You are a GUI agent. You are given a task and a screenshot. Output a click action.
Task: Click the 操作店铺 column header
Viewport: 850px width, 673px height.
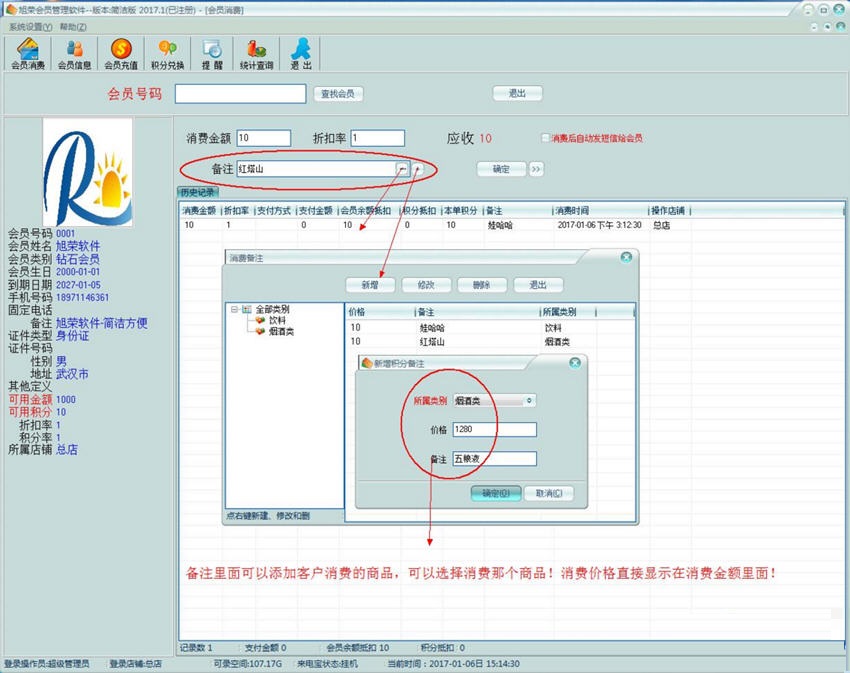tap(669, 210)
